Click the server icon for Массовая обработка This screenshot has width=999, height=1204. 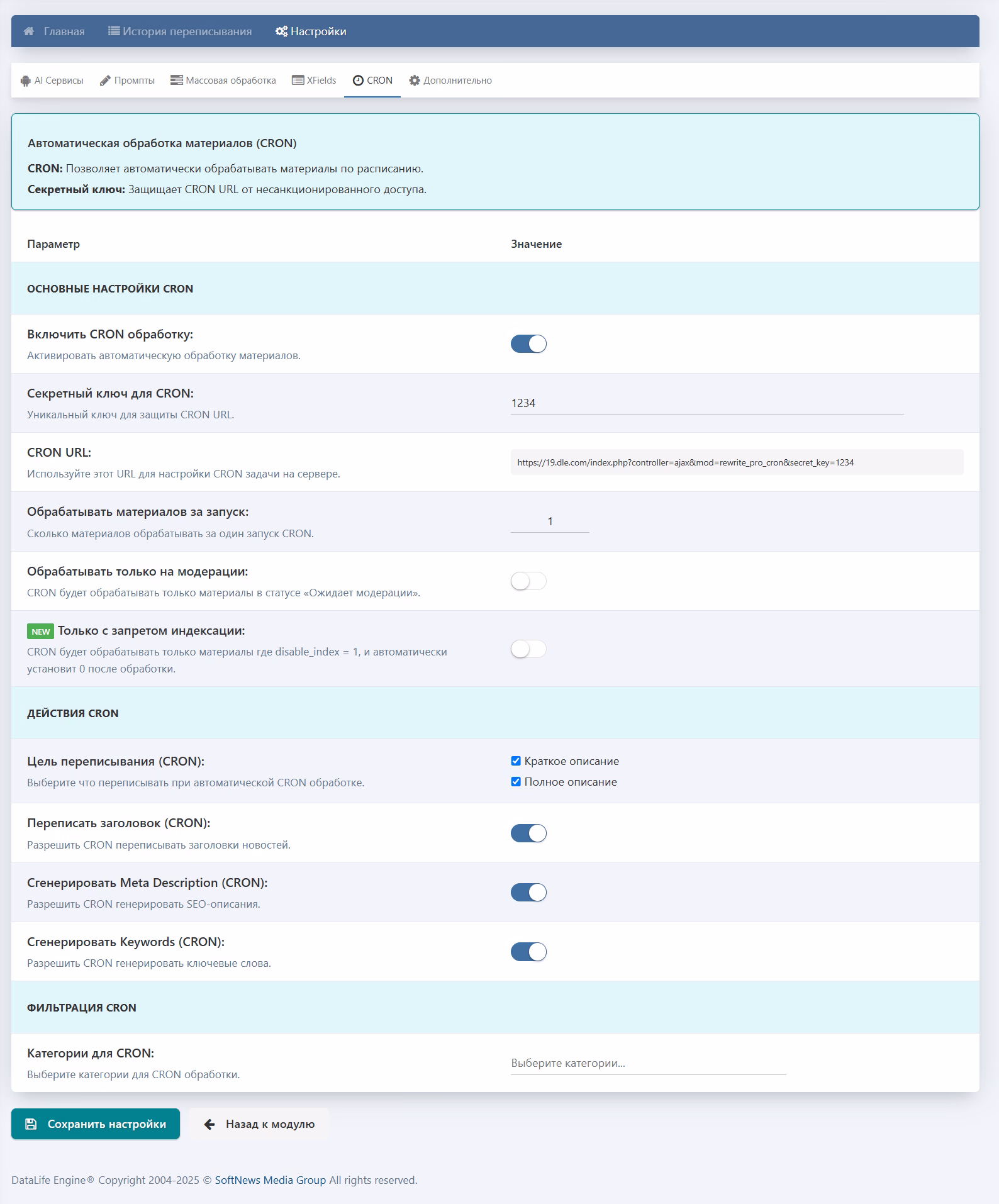pyautogui.click(x=177, y=81)
